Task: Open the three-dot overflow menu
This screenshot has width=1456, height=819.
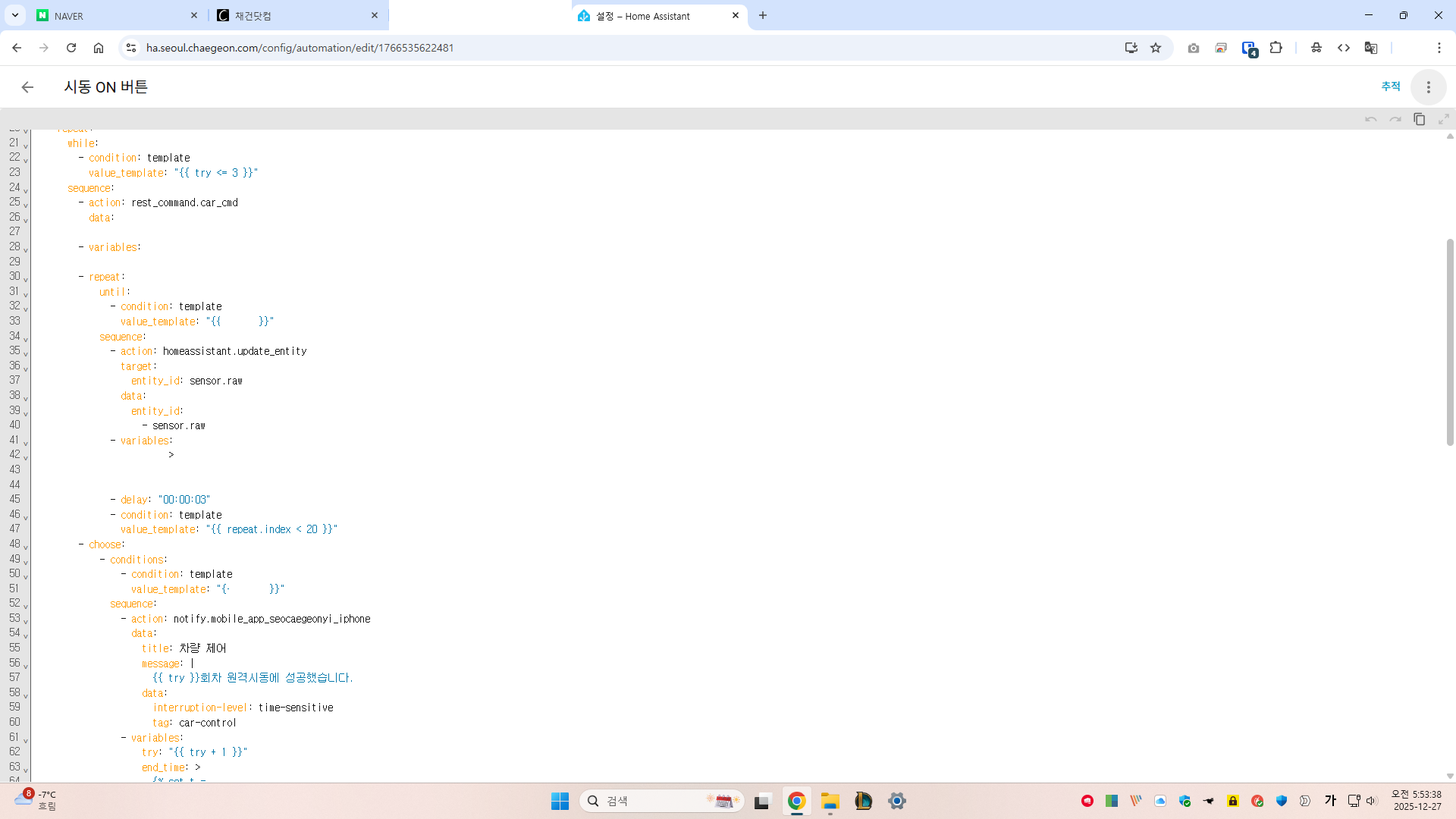Action: pyautogui.click(x=1428, y=87)
